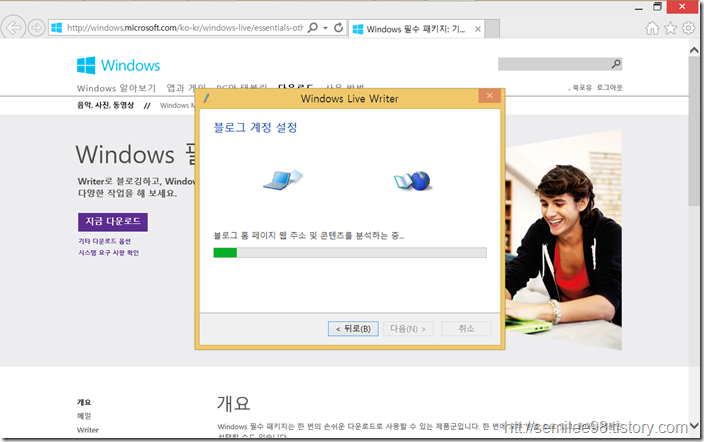Click the 로그아웃 link
The width and height of the screenshot is (704, 442).
tap(609, 88)
